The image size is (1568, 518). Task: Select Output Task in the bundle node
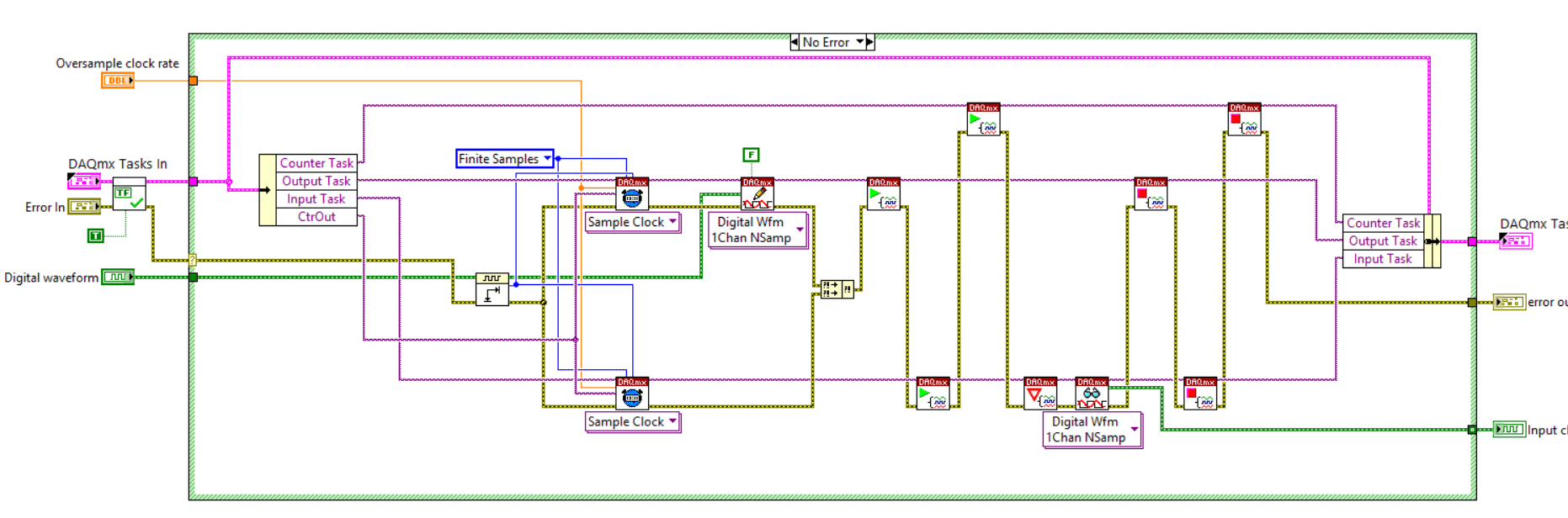1383,240
